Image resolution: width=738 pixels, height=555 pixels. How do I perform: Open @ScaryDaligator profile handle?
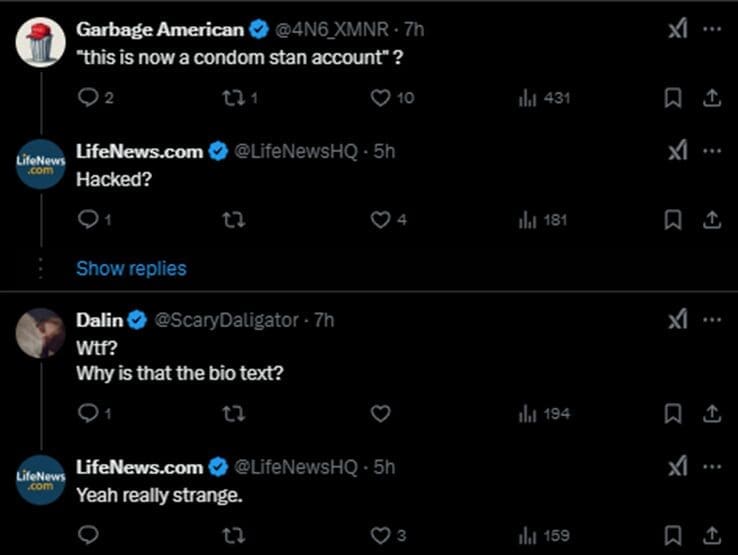[x=225, y=320]
